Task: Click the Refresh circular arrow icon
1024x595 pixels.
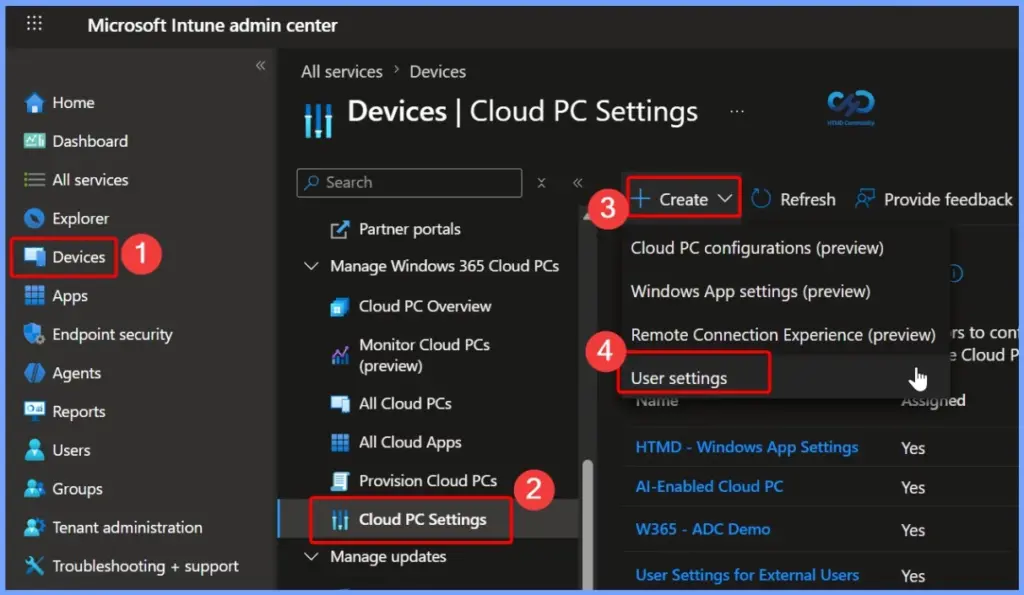Action: [x=761, y=199]
